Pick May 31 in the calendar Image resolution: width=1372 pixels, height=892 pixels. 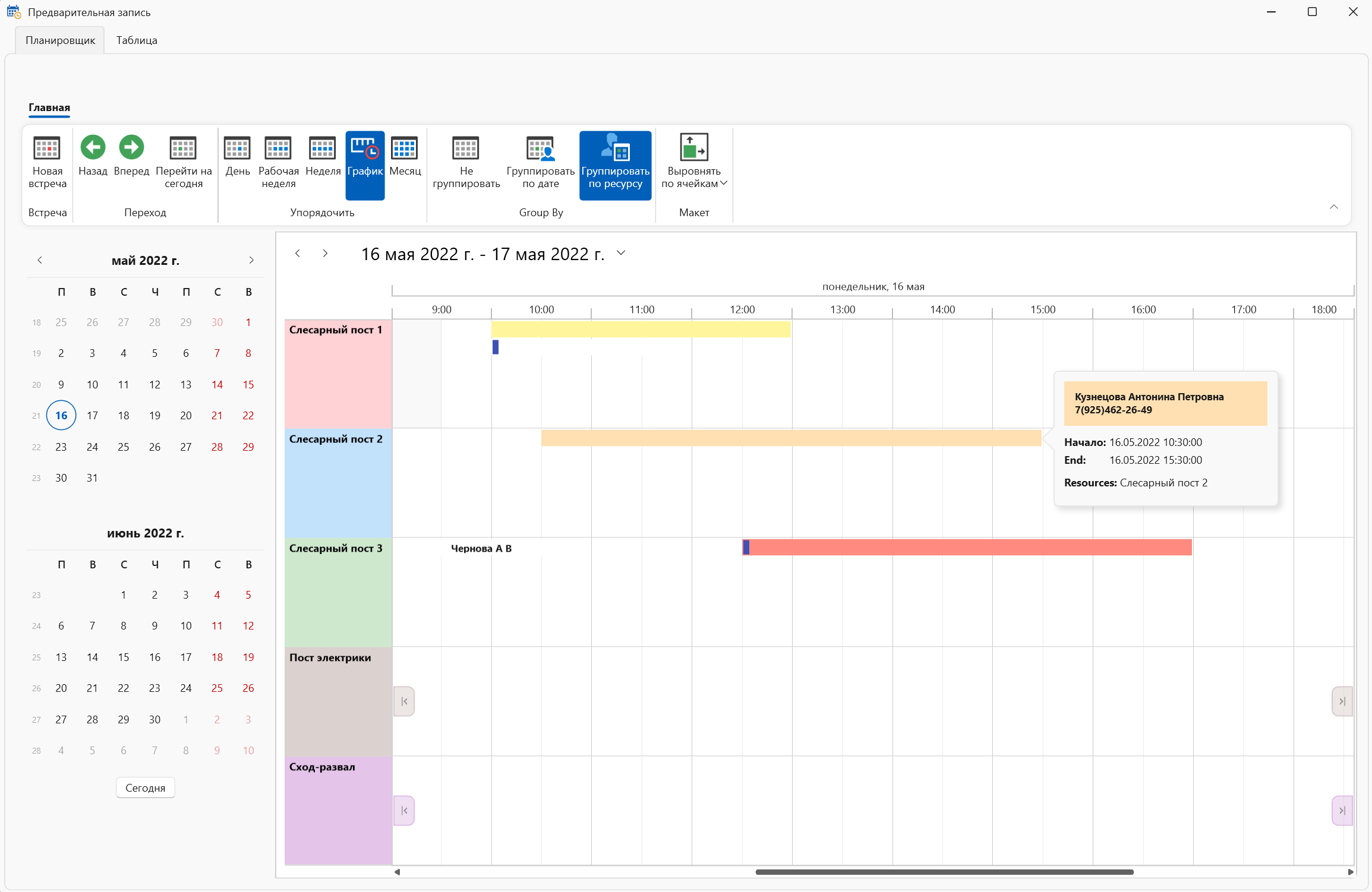92,478
